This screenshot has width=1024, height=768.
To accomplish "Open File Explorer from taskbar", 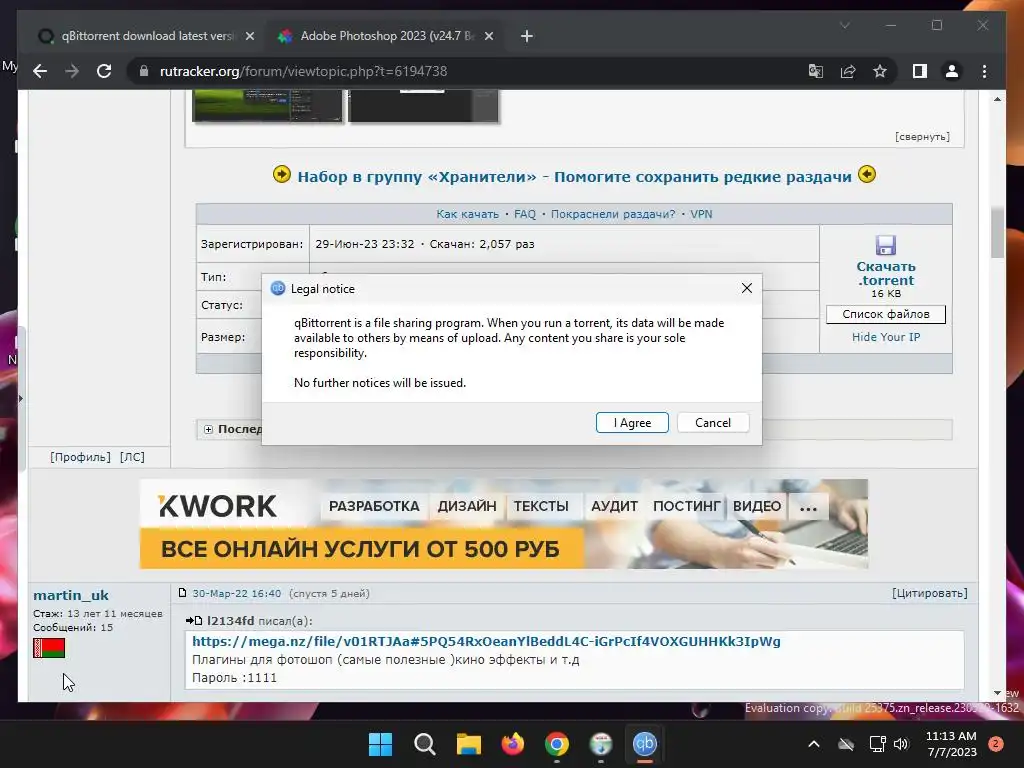I will pyautogui.click(x=468, y=744).
